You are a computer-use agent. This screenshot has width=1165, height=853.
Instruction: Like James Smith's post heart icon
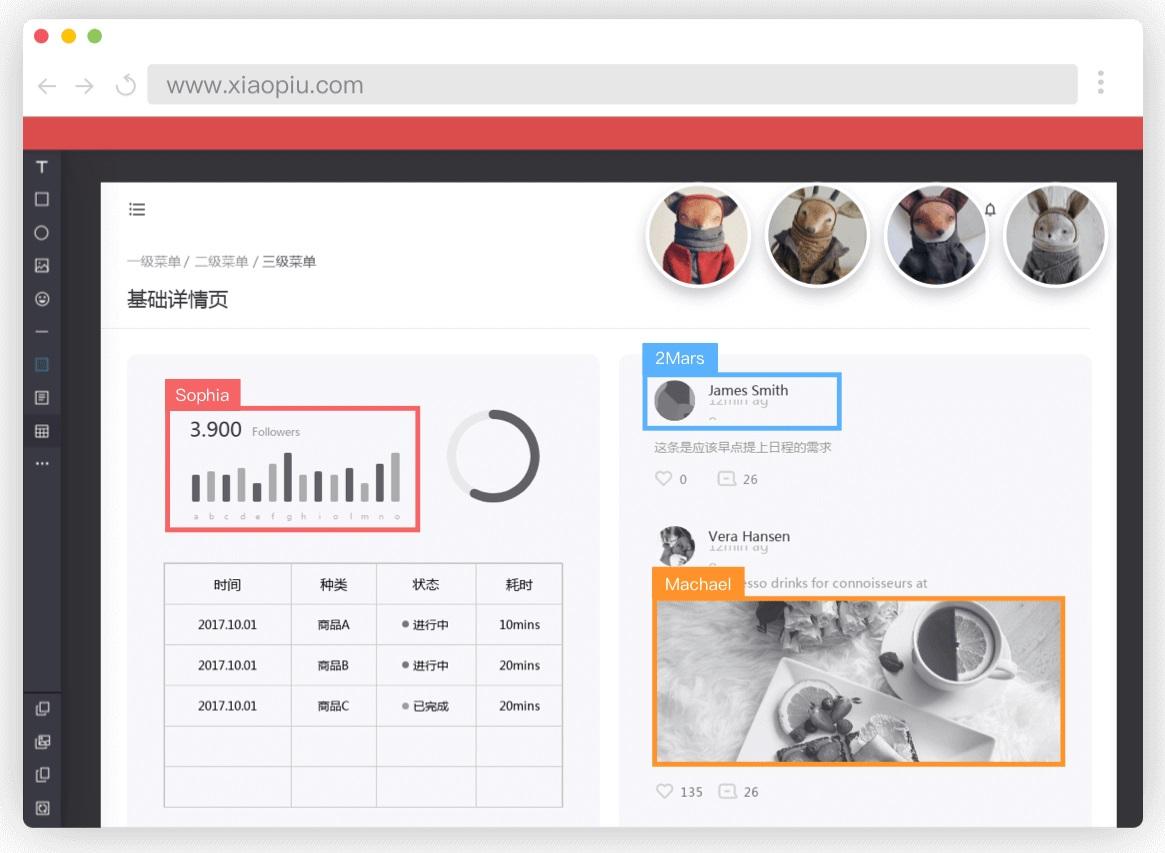coord(663,479)
